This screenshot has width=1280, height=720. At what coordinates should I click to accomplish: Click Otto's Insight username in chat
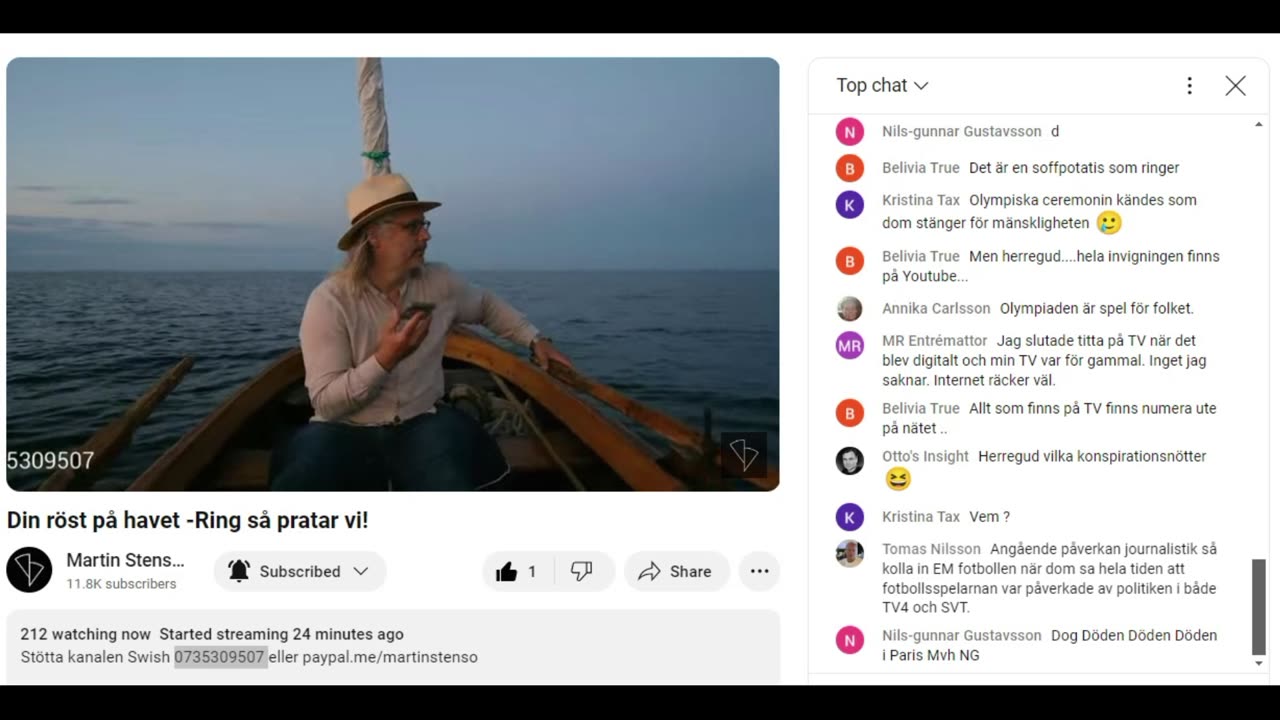925,456
